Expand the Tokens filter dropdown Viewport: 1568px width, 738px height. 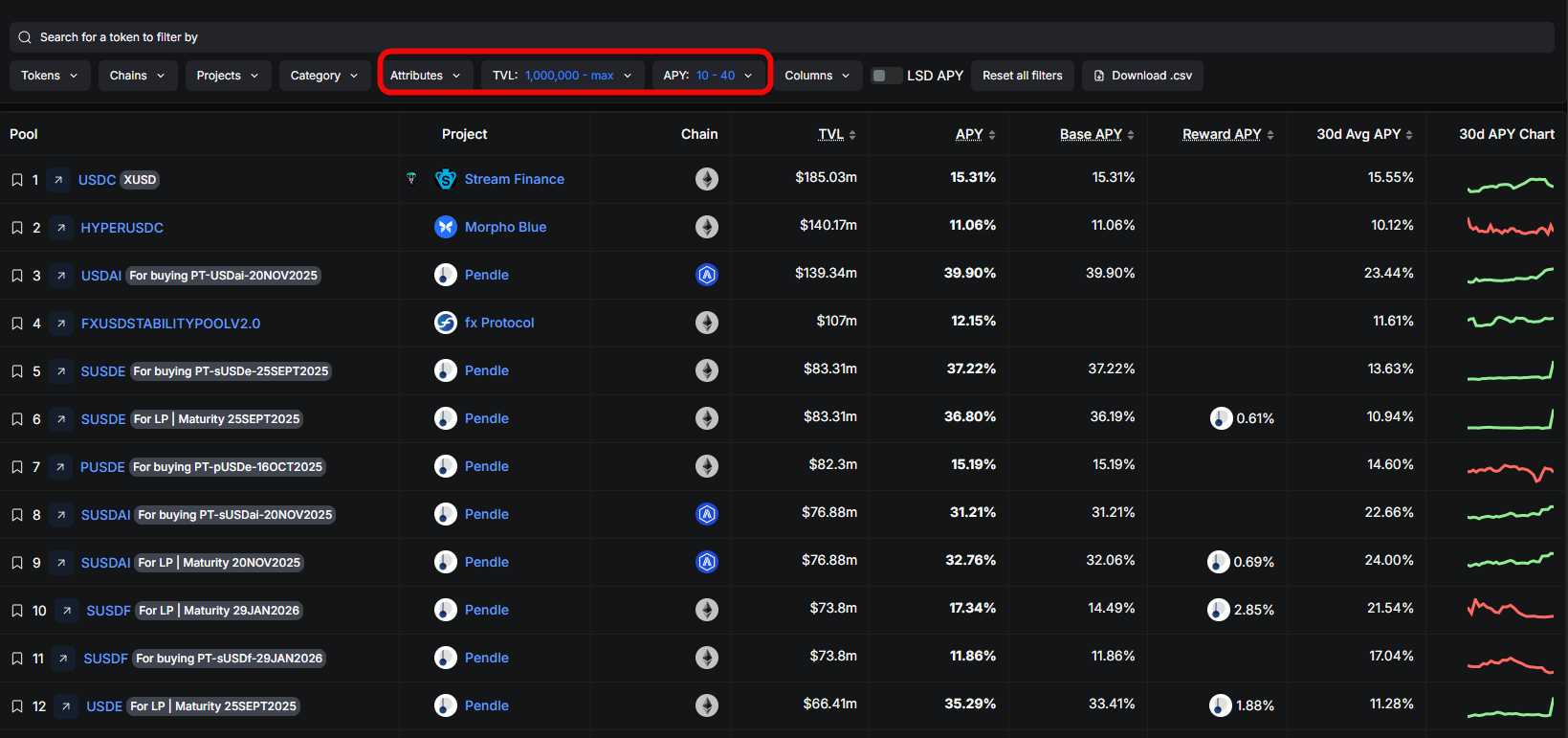[50, 76]
